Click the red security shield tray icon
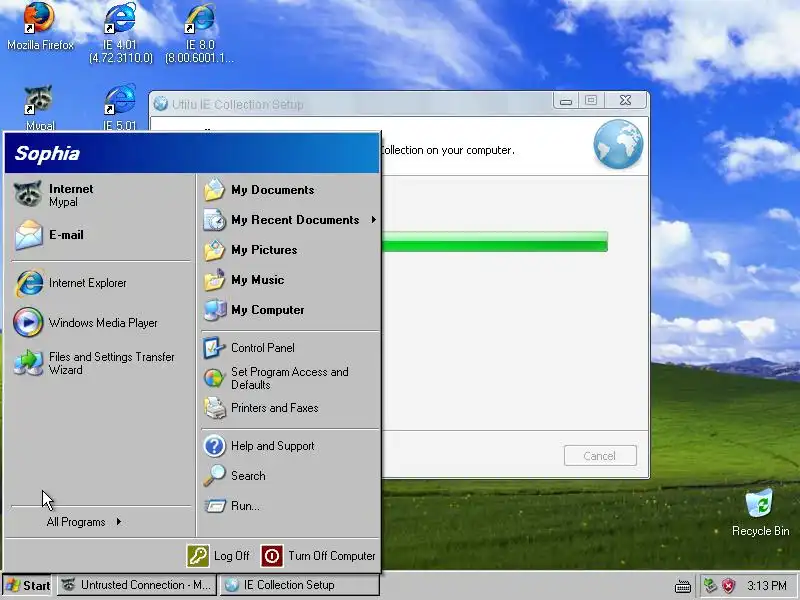 [x=729, y=585]
